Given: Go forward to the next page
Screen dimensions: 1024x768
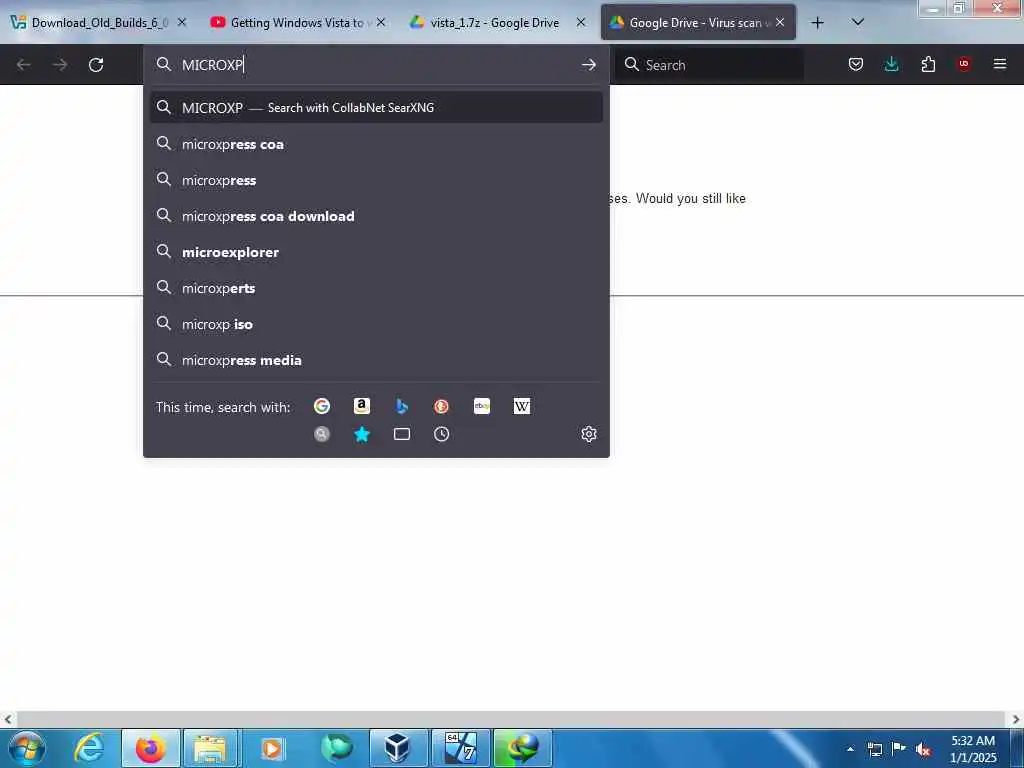Looking at the screenshot, I should coord(60,65).
